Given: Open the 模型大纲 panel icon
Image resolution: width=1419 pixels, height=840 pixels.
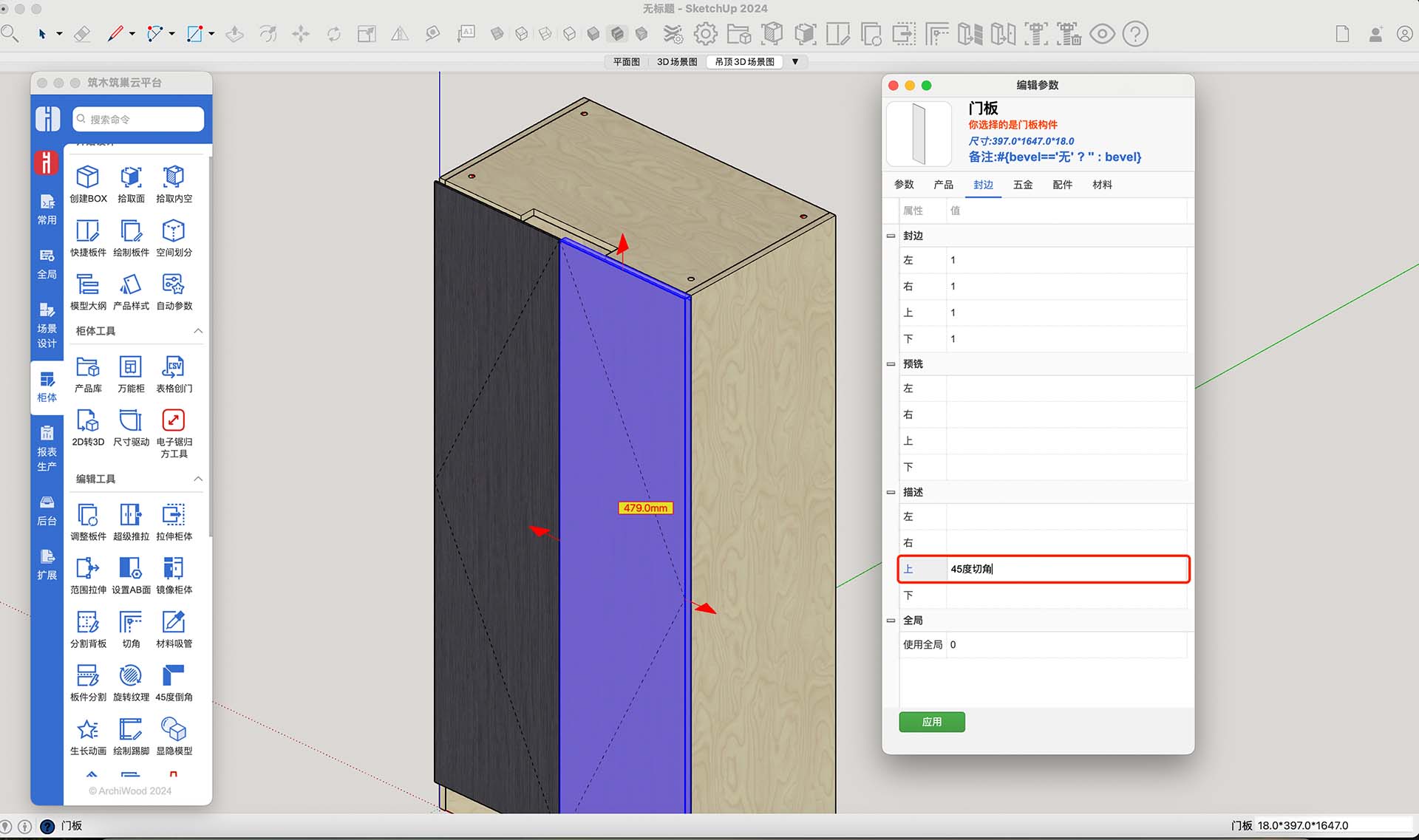Looking at the screenshot, I should pyautogui.click(x=88, y=284).
